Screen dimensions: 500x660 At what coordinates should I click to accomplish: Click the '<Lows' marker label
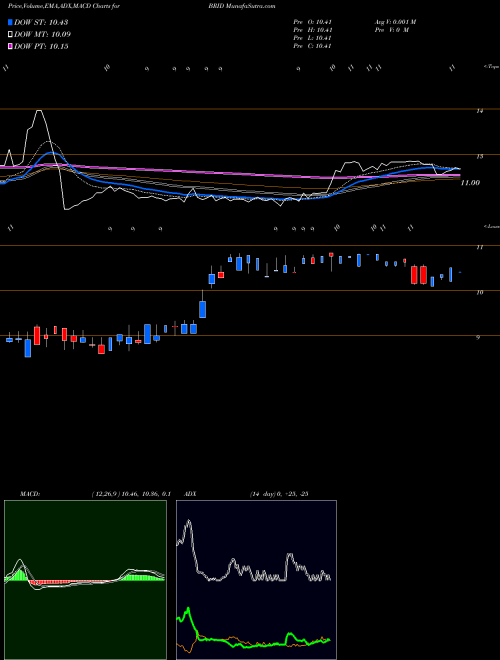tap(491, 226)
